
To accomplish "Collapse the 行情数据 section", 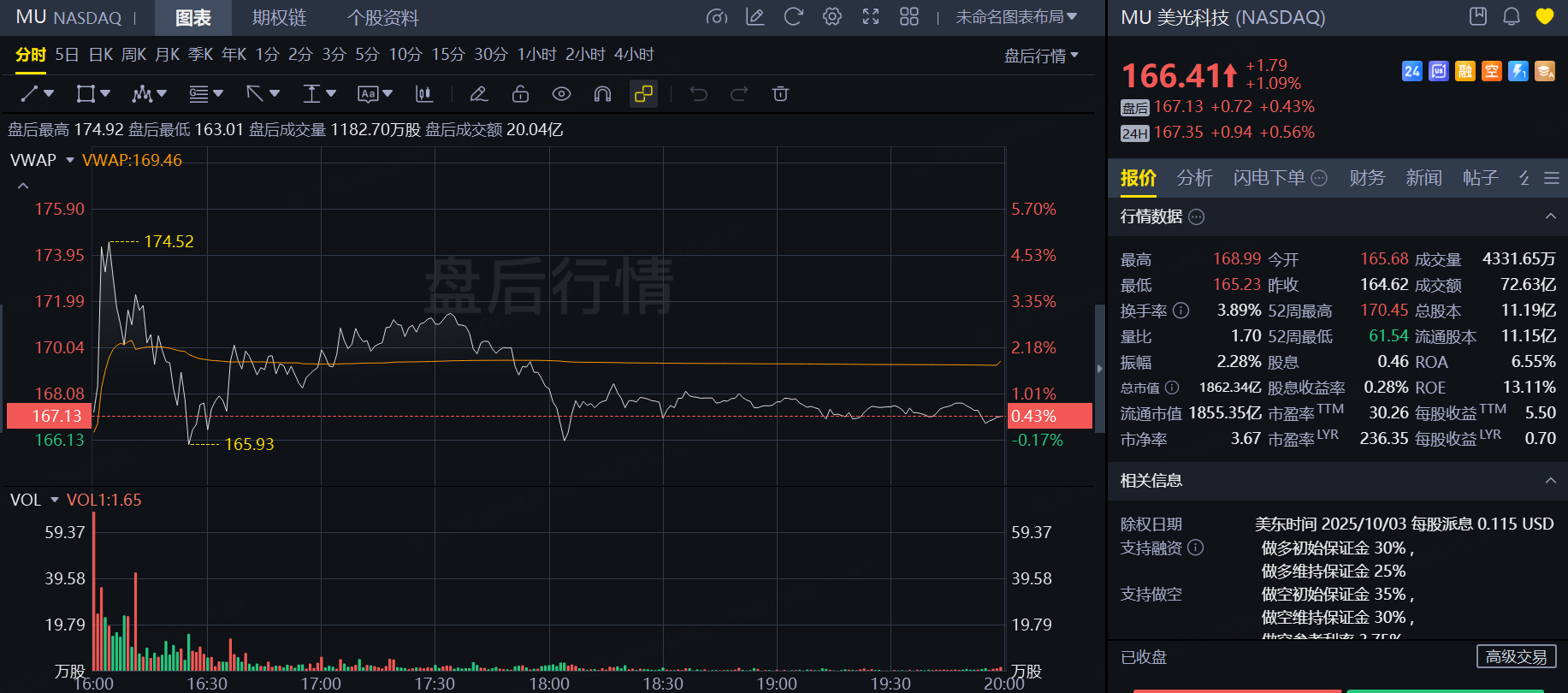I will pyautogui.click(x=1550, y=216).
